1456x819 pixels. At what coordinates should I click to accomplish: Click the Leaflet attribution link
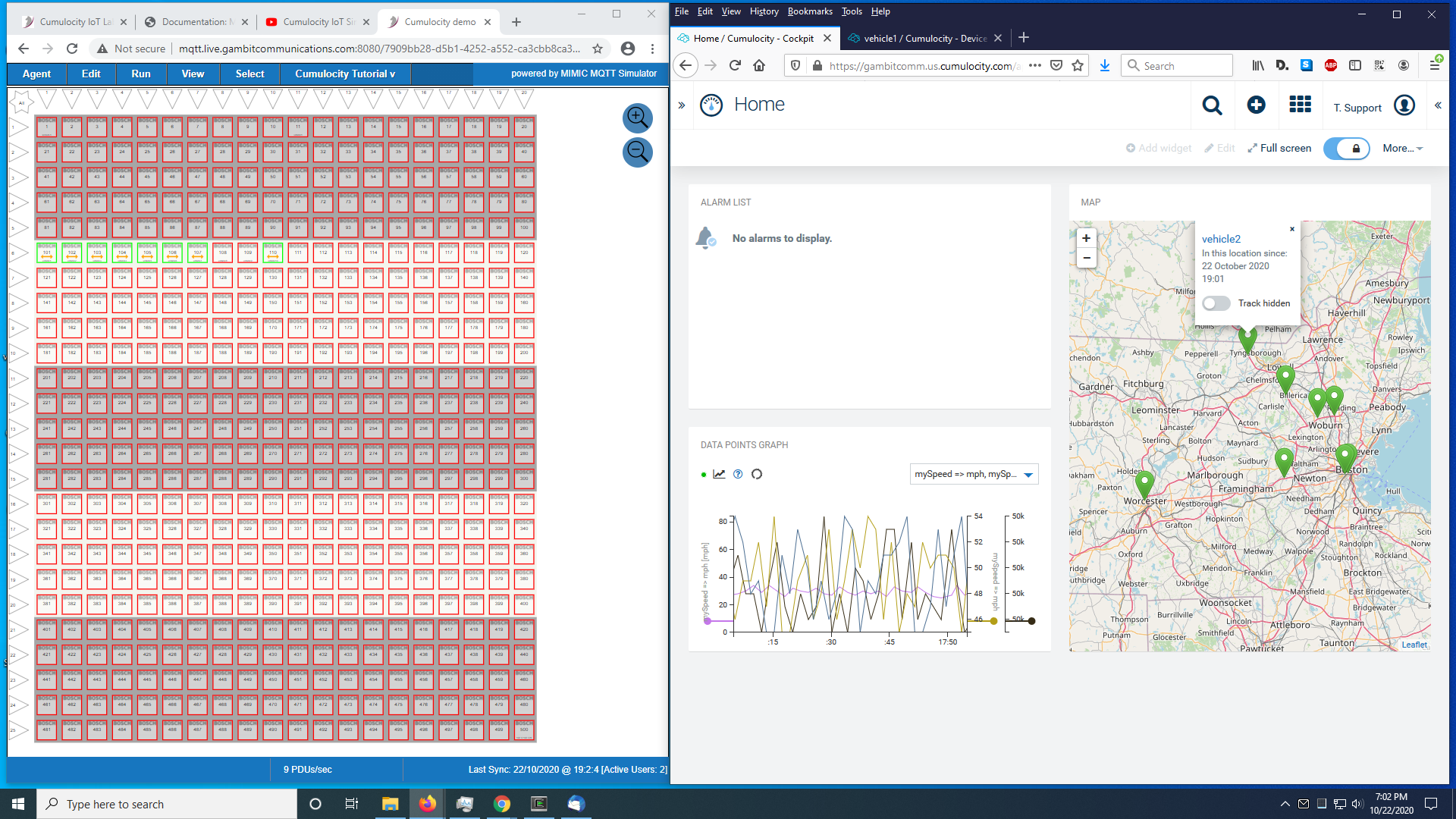(x=1414, y=645)
